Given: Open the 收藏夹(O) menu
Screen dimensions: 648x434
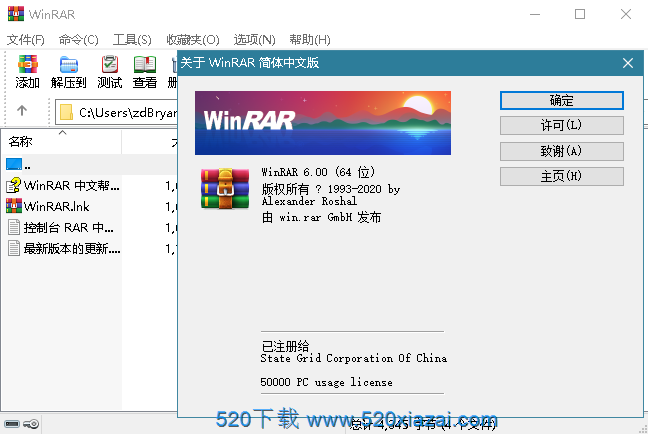Looking at the screenshot, I should tap(193, 40).
